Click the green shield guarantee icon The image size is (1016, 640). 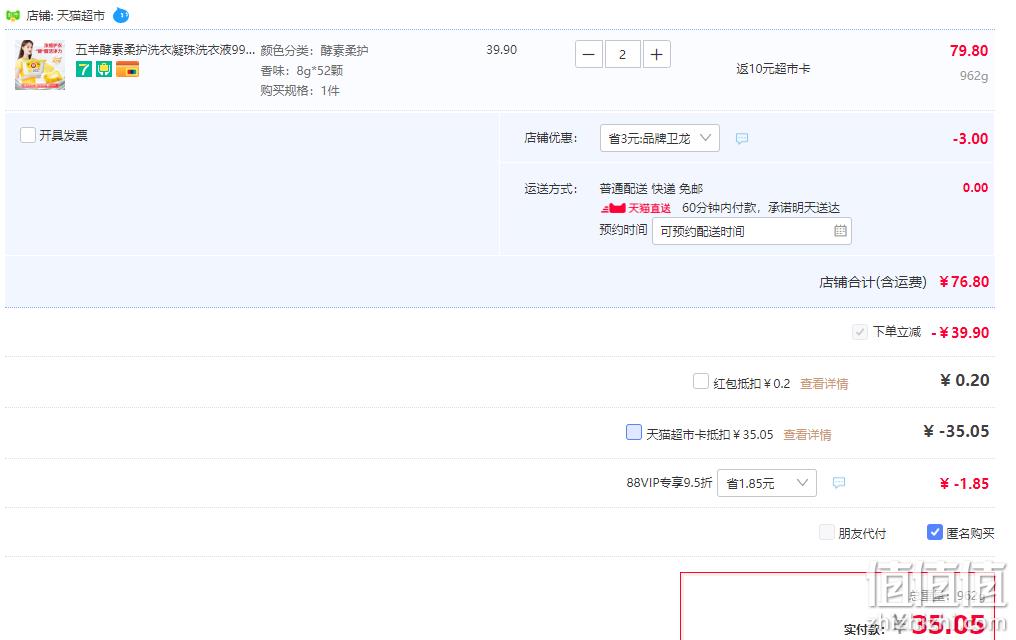tap(104, 69)
